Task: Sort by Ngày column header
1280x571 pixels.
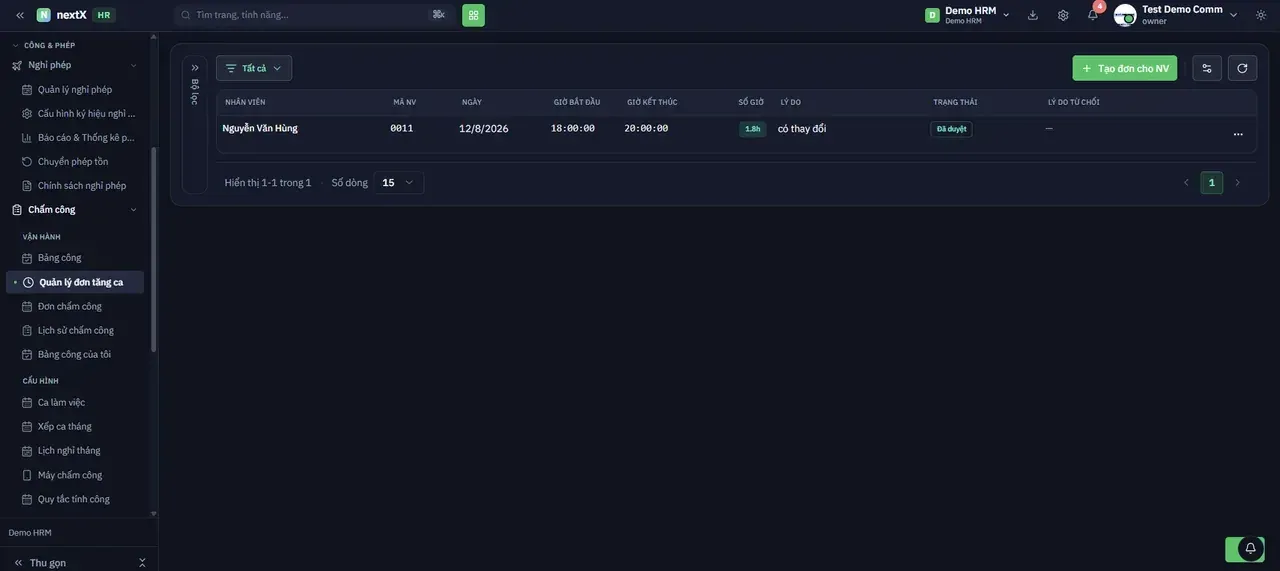Action: [472, 102]
